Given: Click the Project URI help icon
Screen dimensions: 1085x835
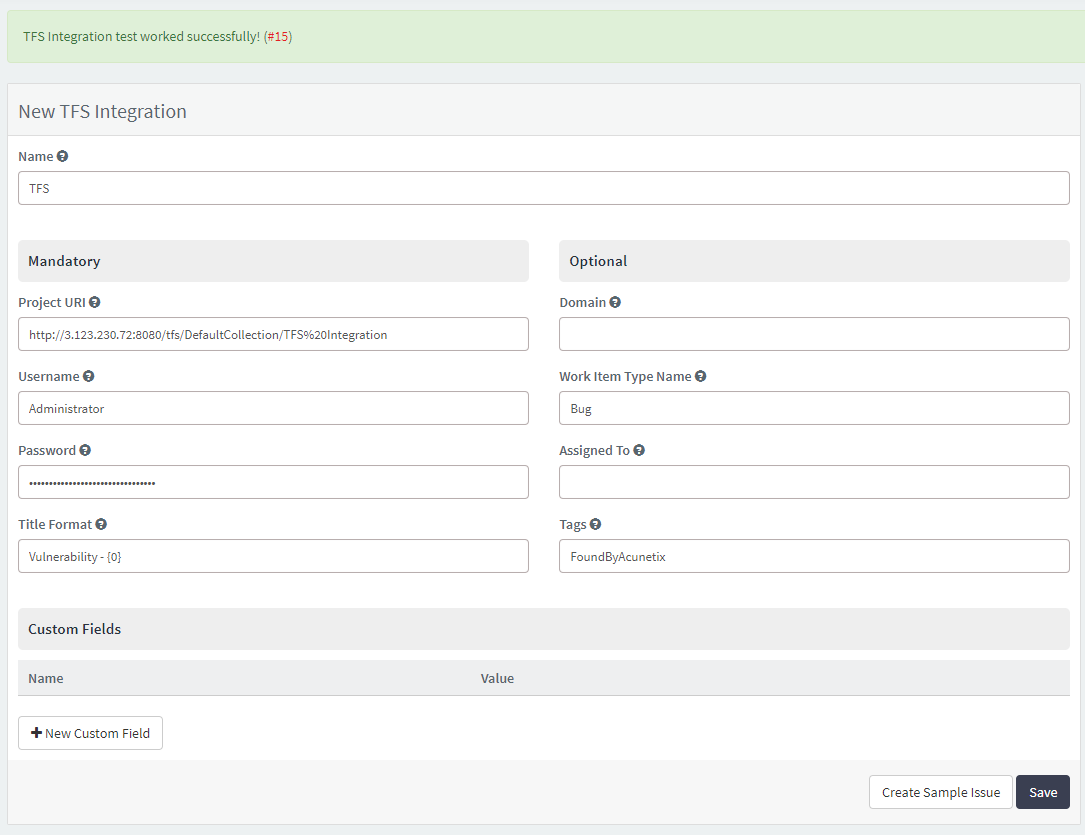Looking at the screenshot, I should coord(95,302).
